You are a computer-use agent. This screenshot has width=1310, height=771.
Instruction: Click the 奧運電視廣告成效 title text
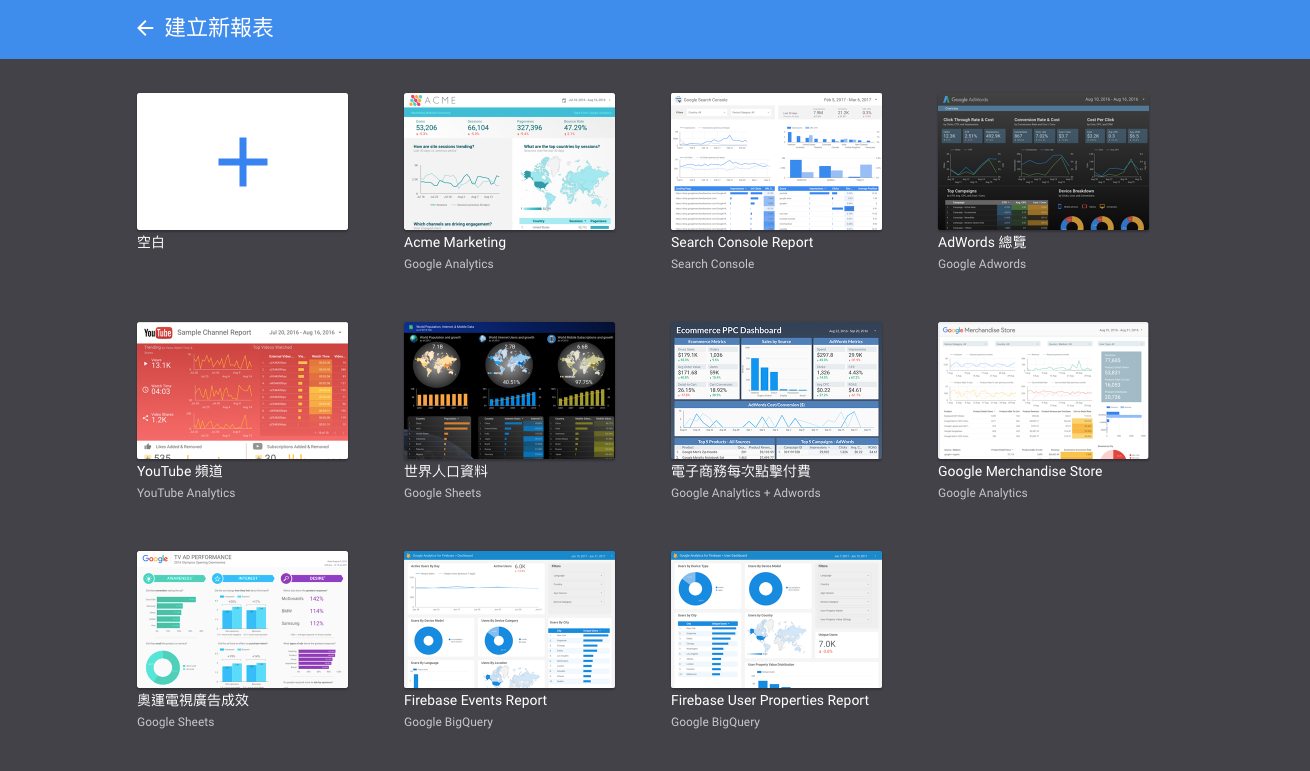click(193, 700)
